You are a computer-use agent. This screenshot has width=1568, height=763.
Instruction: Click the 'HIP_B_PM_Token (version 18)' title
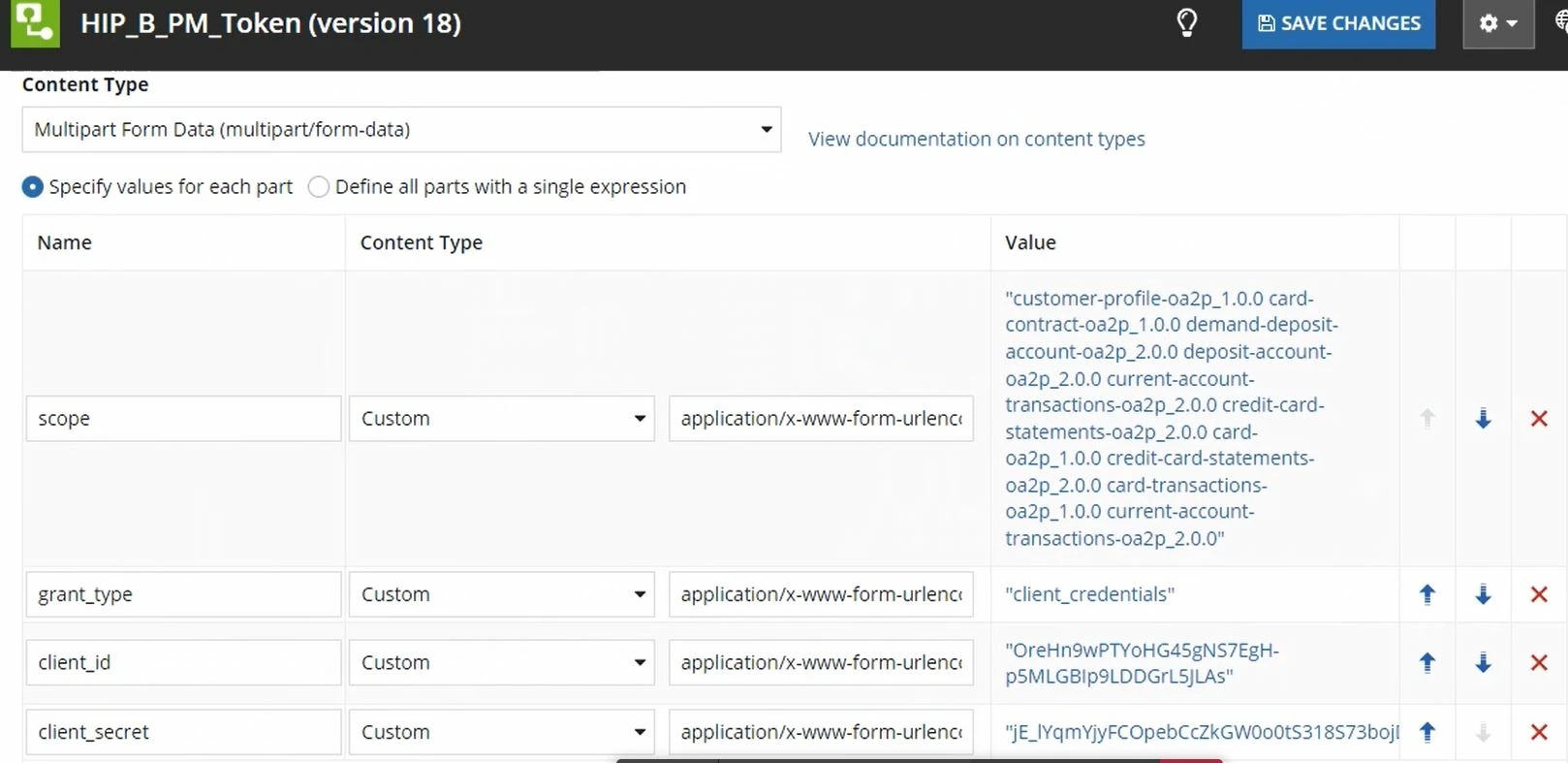click(270, 23)
